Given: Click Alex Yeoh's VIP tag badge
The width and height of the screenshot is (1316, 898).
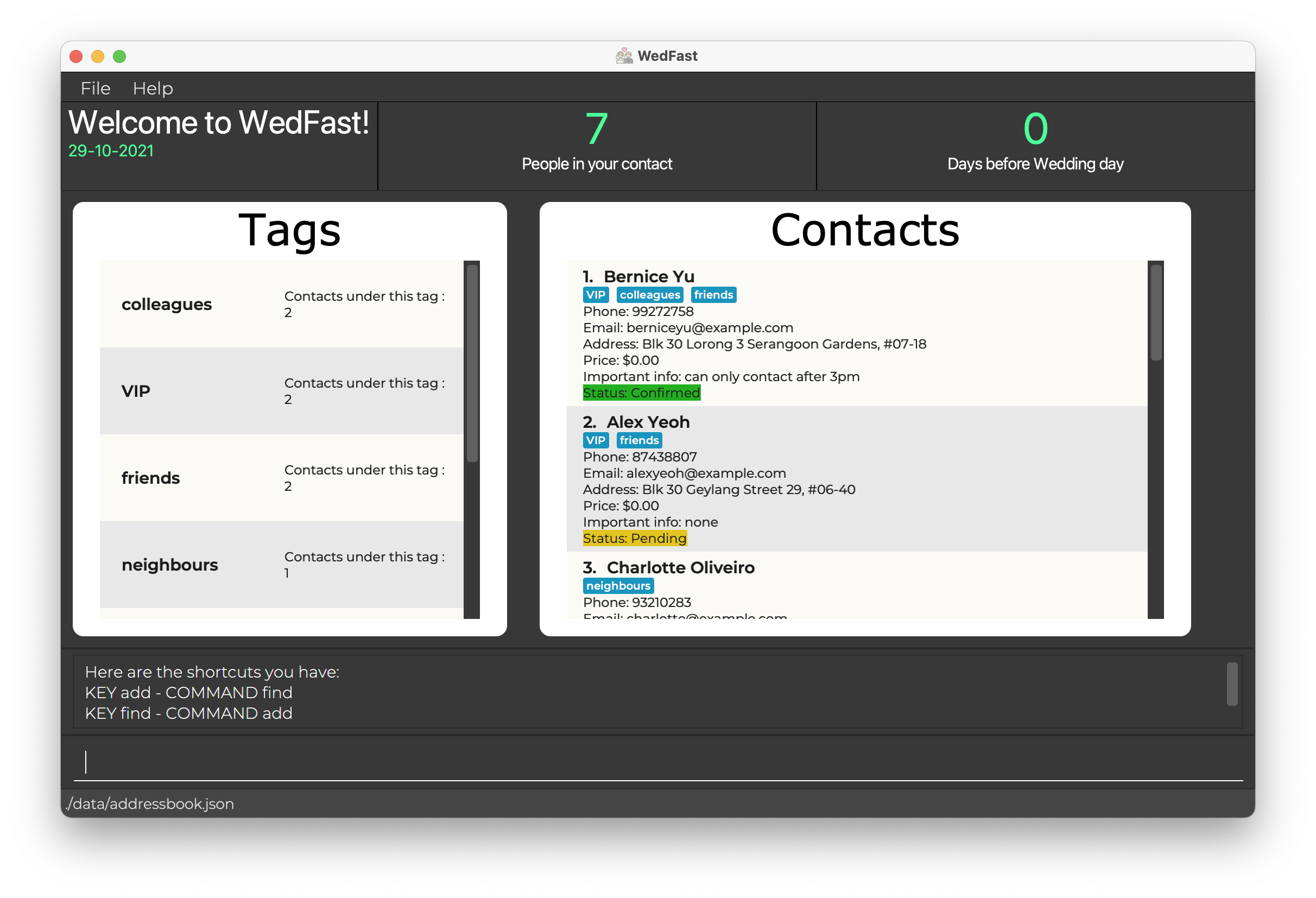Looking at the screenshot, I should point(595,440).
